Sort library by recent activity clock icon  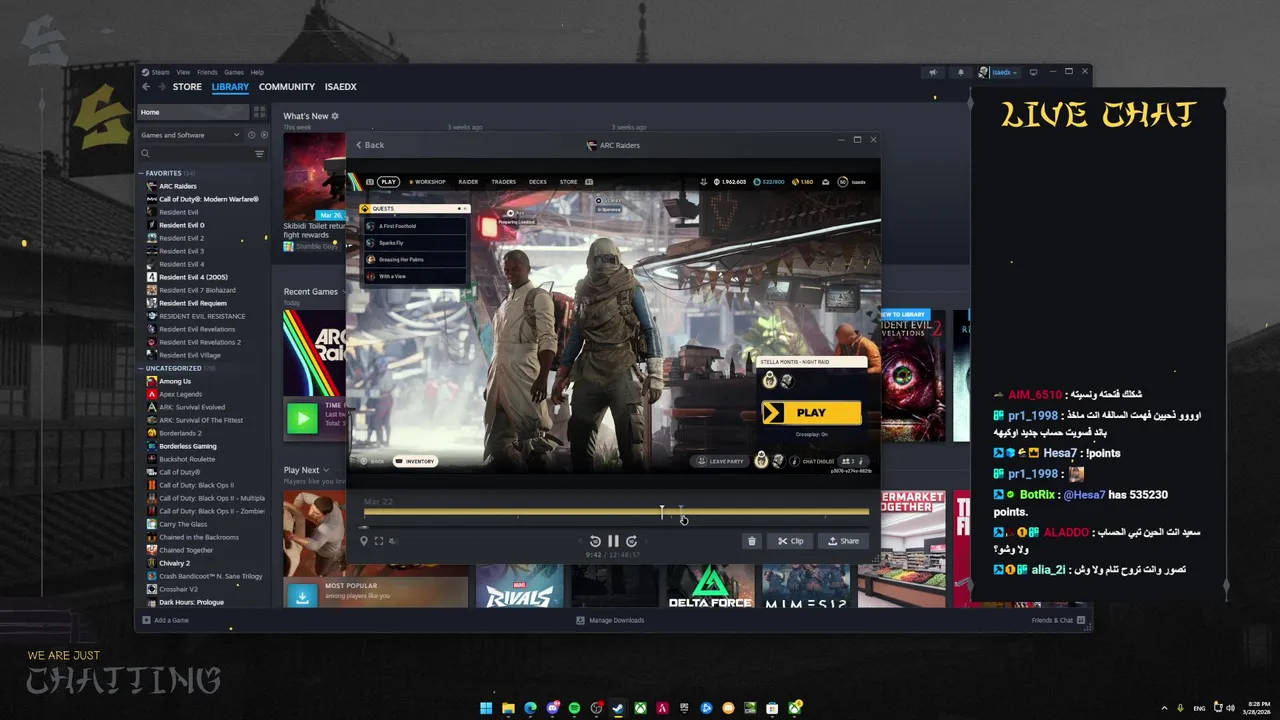click(x=251, y=135)
